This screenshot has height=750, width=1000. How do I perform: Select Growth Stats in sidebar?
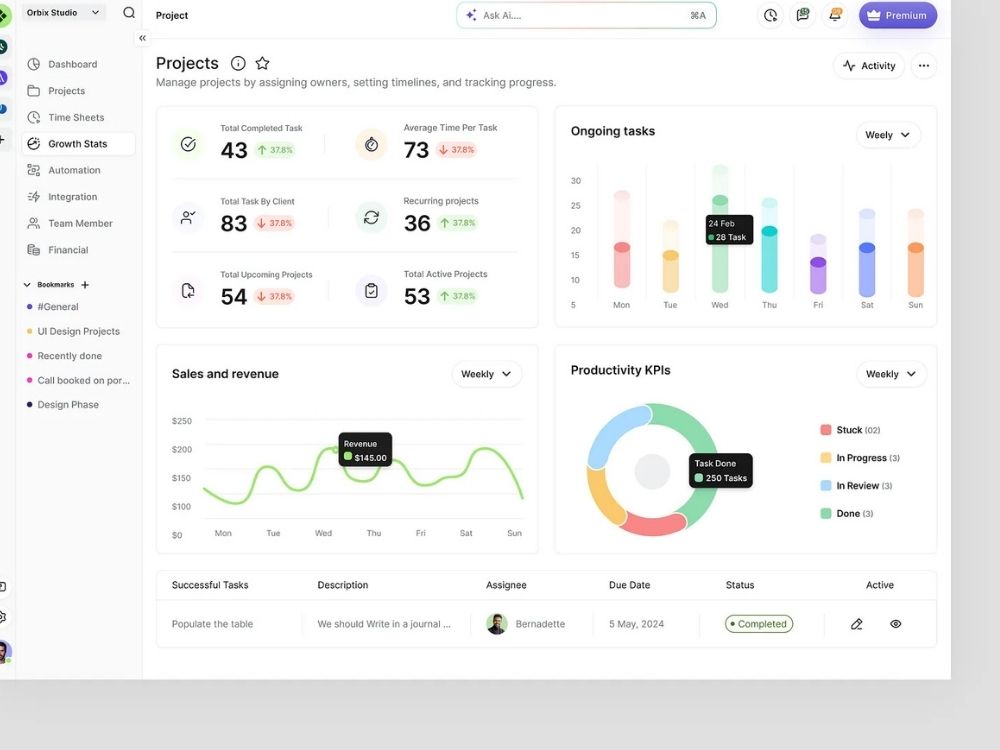tap(78, 144)
